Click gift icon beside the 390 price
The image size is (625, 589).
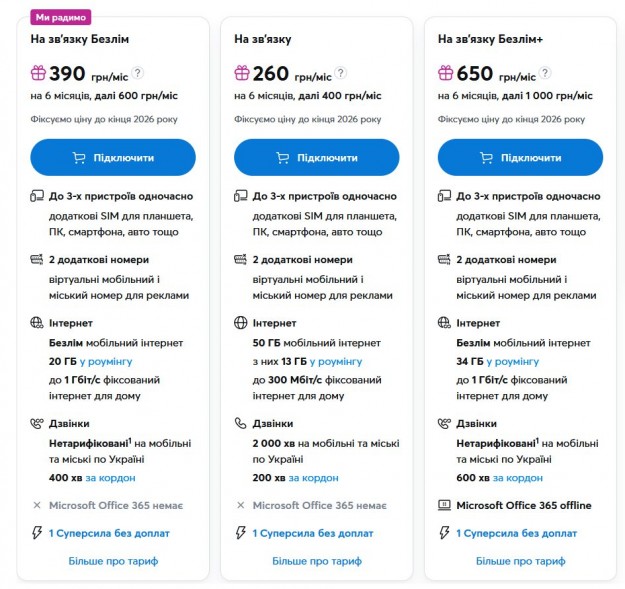point(38,73)
